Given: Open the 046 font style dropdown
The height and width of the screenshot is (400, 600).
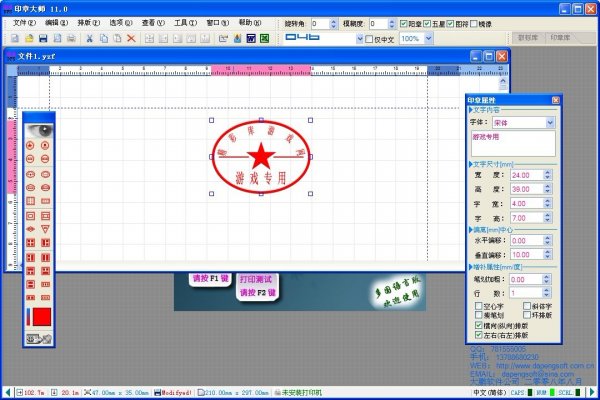Looking at the screenshot, I should (x=360, y=38).
